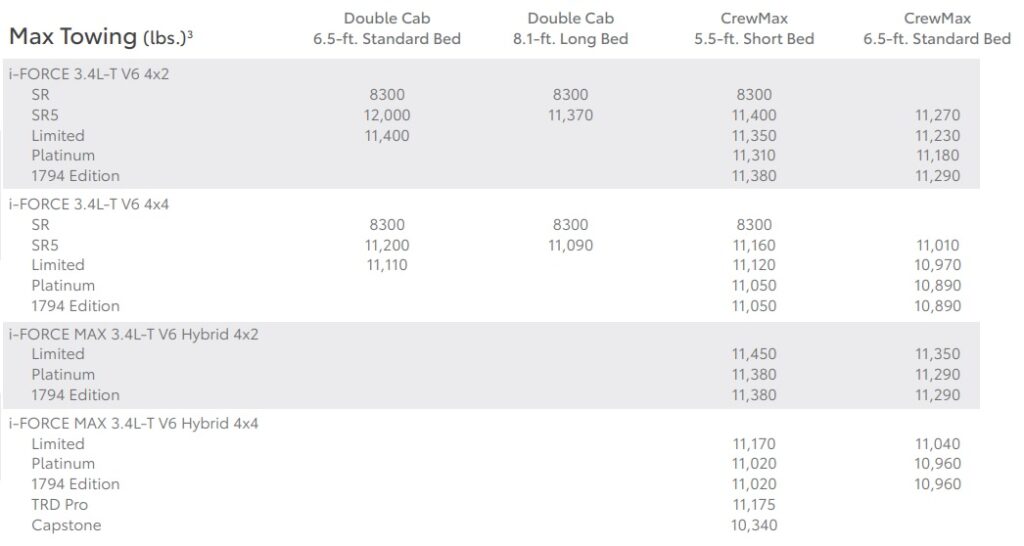Click the 10,340 Capstone towing value
1024x546 pixels.
click(x=754, y=526)
